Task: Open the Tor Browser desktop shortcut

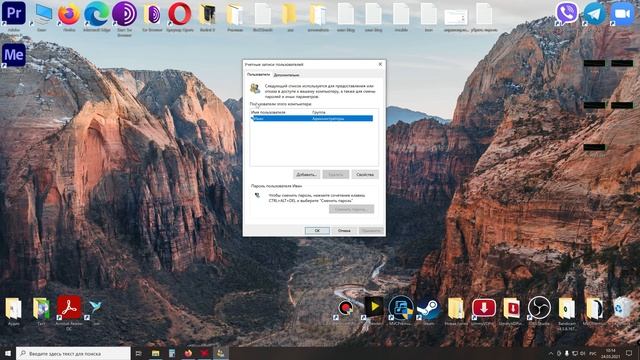Action: [124, 13]
